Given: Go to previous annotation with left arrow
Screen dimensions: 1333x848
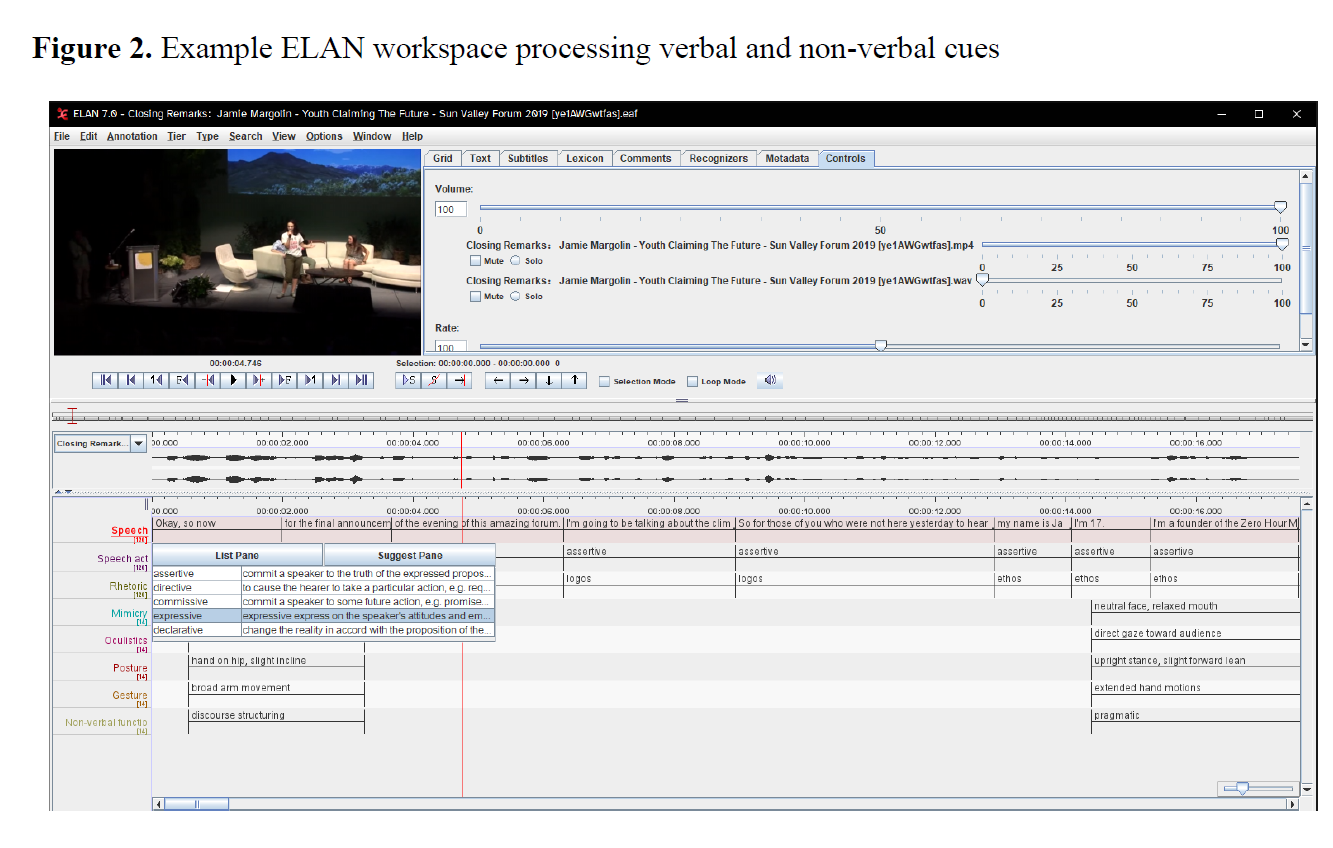Looking at the screenshot, I should pos(497,380).
